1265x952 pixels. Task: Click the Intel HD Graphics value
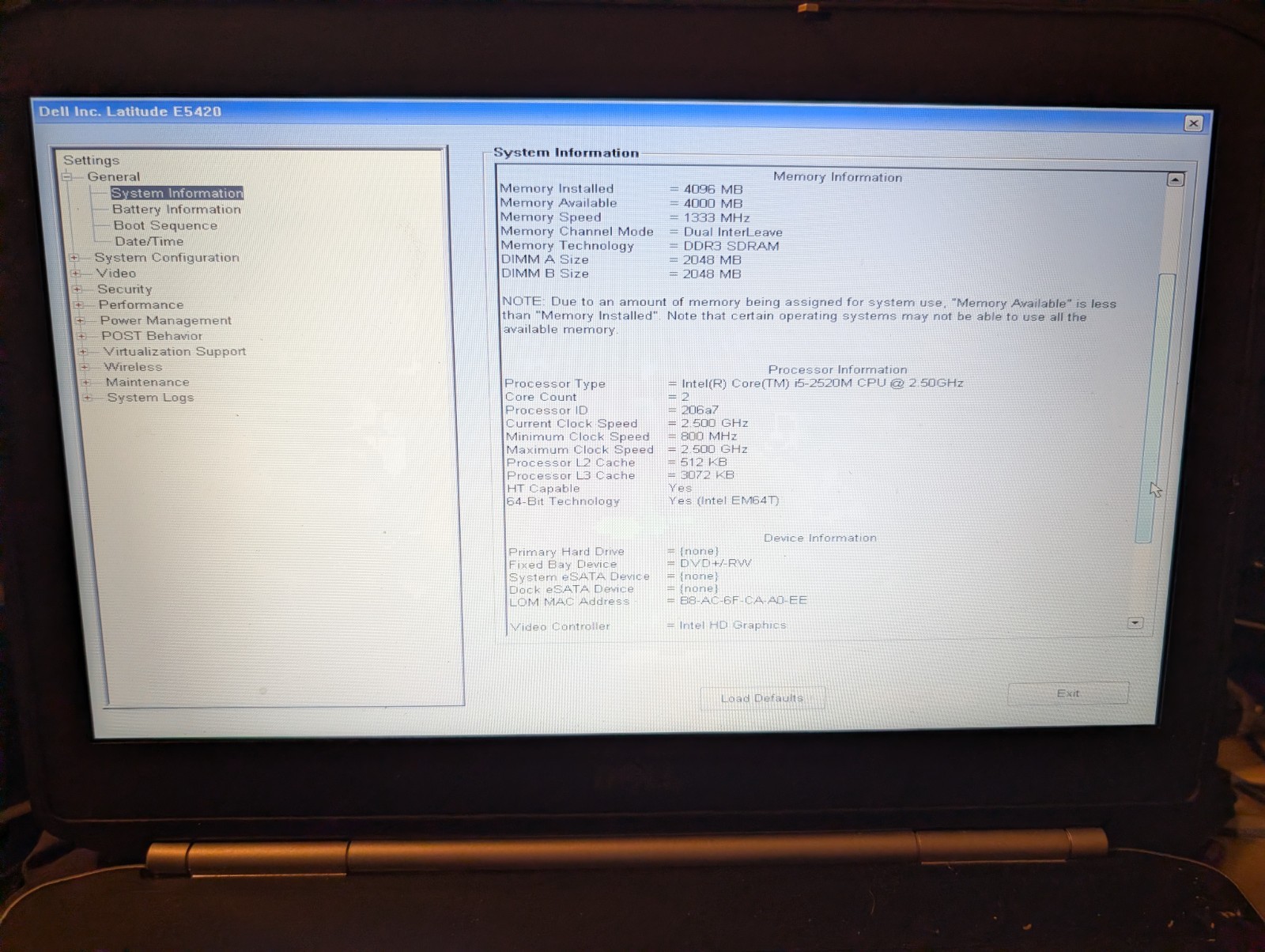coord(732,625)
